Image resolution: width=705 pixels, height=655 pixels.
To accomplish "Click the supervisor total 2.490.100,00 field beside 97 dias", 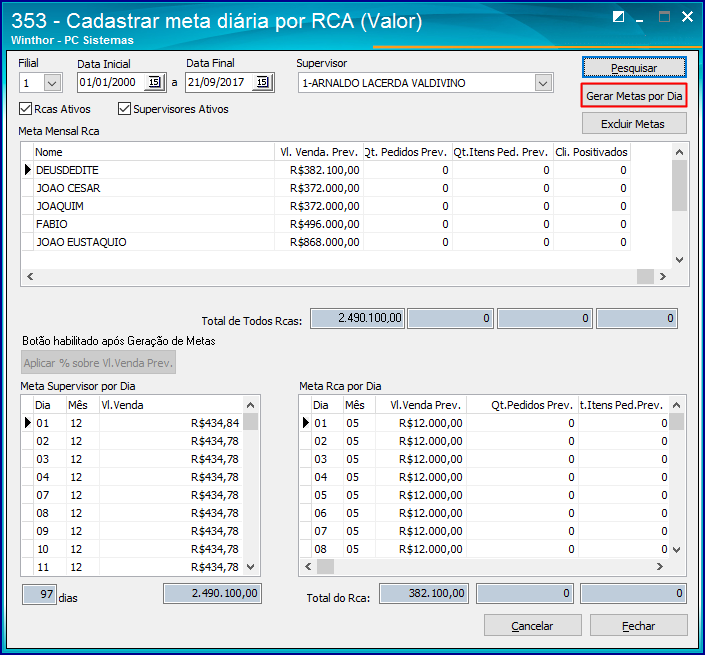I will tap(212, 593).
